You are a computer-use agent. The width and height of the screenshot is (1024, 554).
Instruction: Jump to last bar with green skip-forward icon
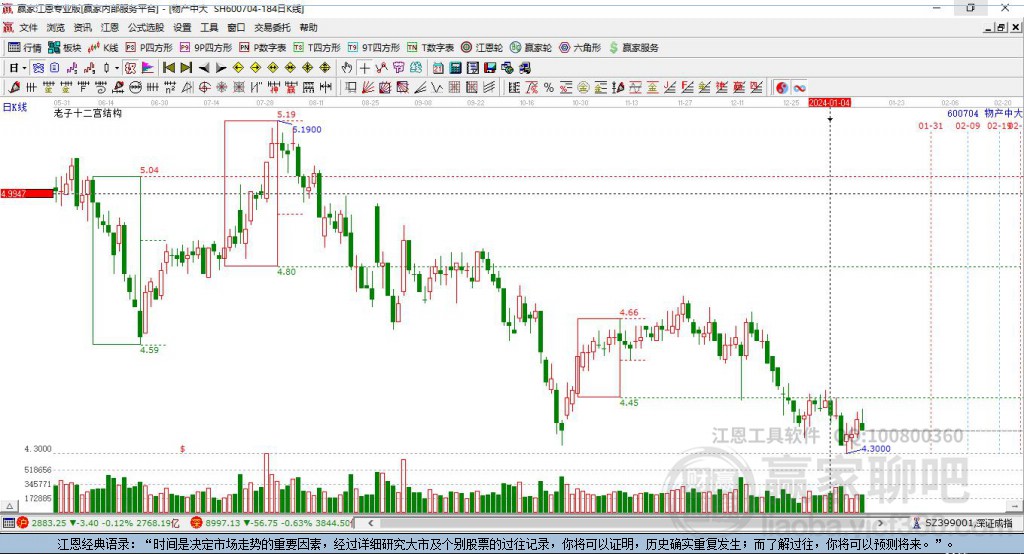[186, 68]
